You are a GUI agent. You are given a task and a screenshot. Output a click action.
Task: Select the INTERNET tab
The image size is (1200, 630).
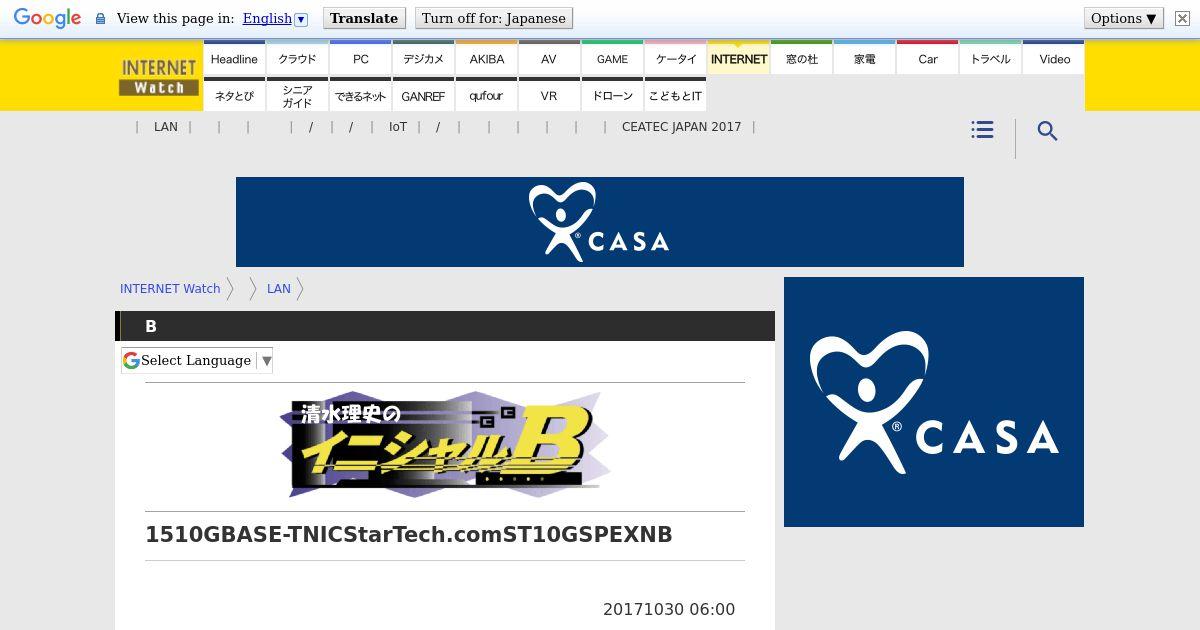pyautogui.click(x=738, y=58)
